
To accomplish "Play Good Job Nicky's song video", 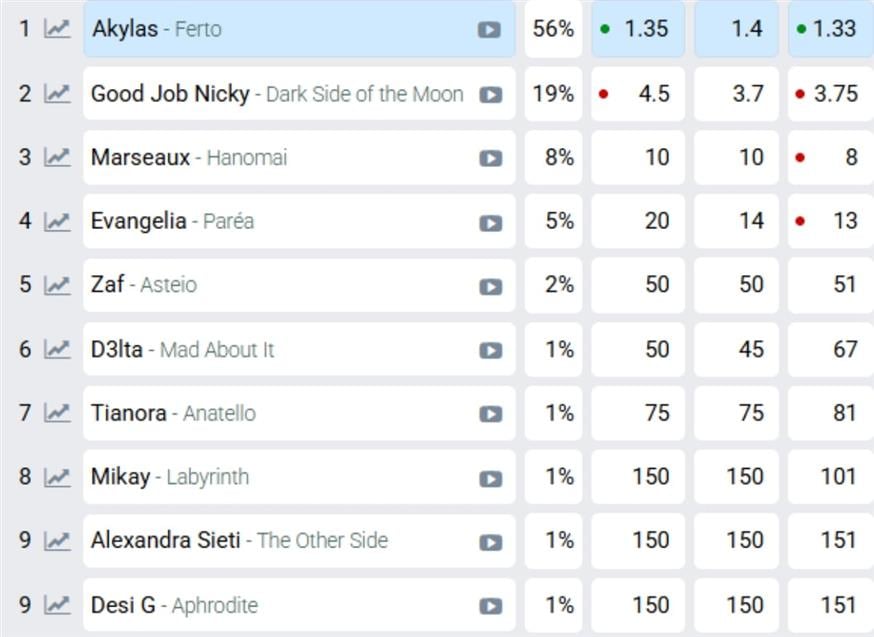I will coord(490,95).
